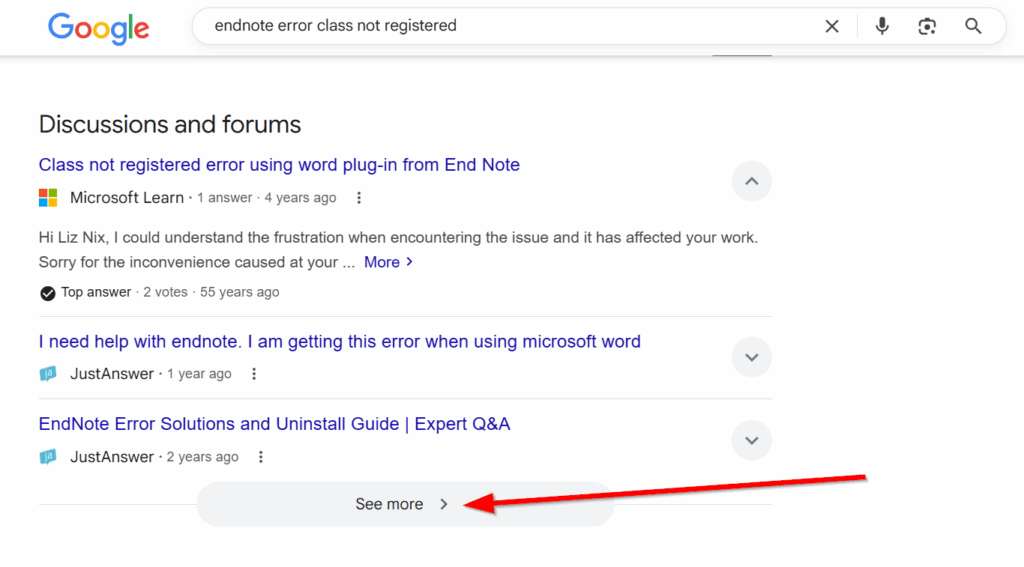Start voice search with microphone icon
This screenshot has height=567, width=1024.
(882, 26)
